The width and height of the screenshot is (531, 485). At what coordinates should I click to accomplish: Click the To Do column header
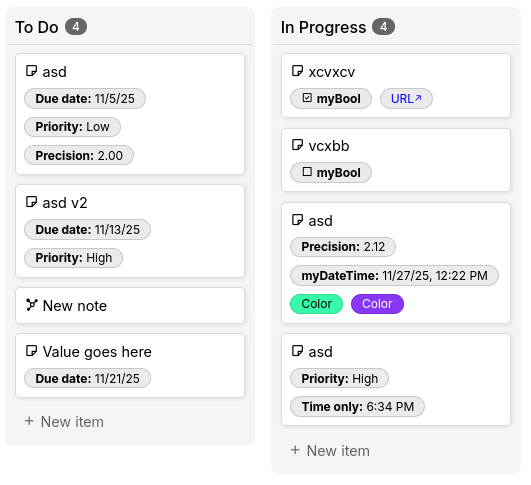[x=37, y=27]
